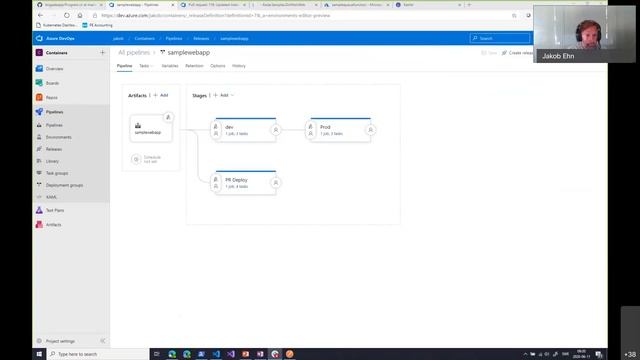Screen dimensions: 640x360
Task: Select the Prod stage card
Action: click(340, 130)
